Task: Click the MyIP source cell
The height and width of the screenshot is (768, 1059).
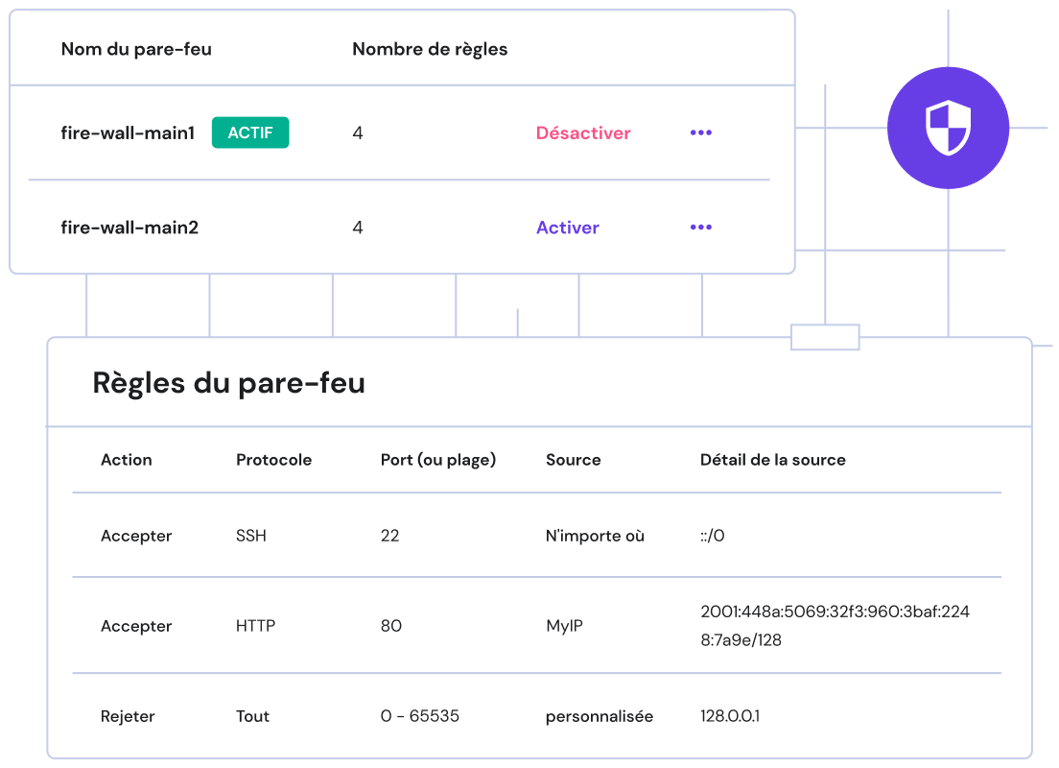Action: click(x=564, y=626)
